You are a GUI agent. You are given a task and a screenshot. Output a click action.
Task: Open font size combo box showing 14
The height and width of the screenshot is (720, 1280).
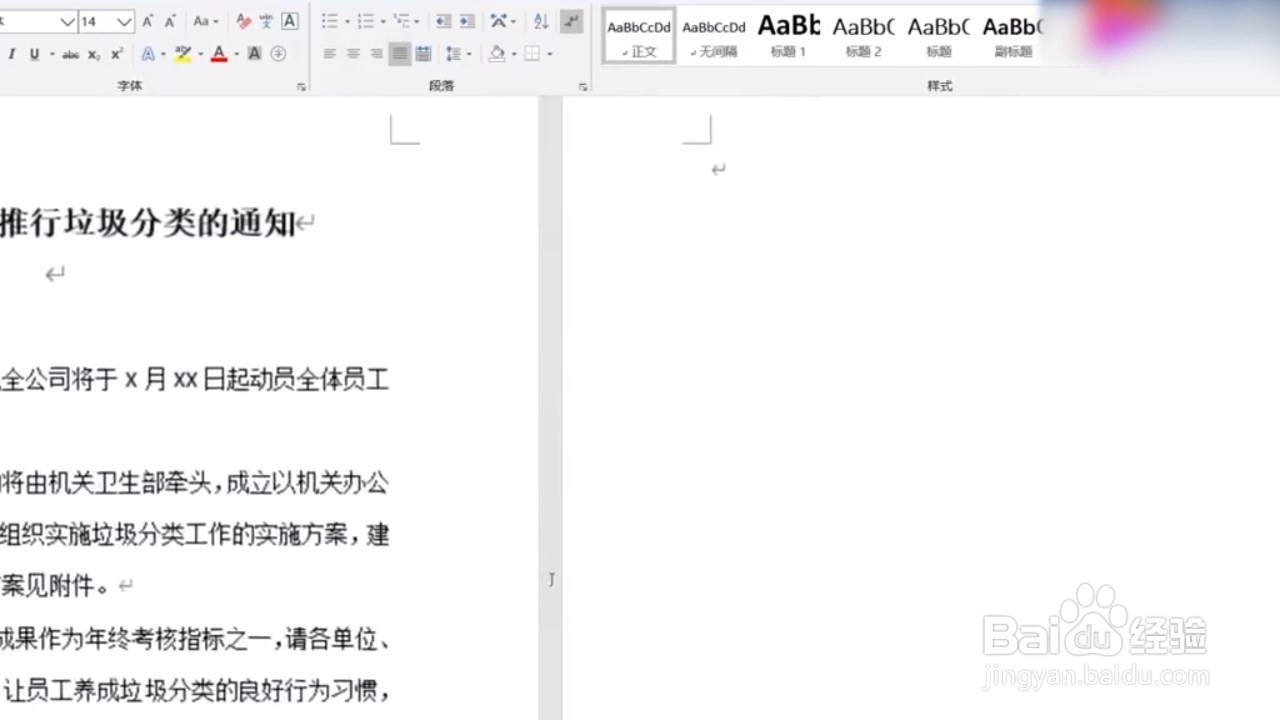(x=106, y=21)
